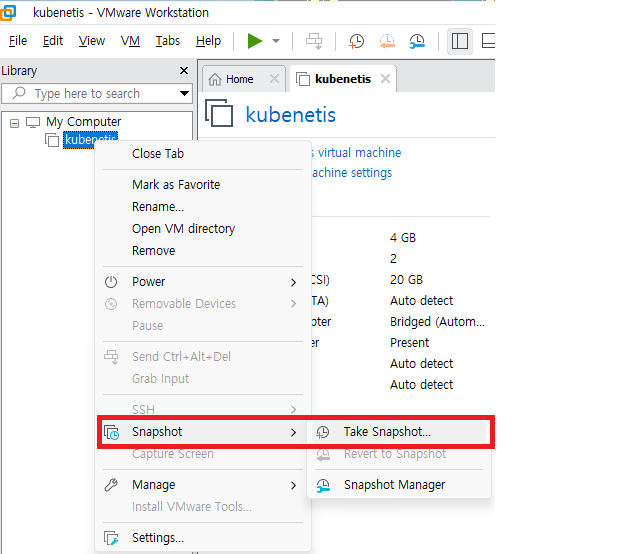
Task: Click the power on virtual machine link
Action: tap(356, 152)
